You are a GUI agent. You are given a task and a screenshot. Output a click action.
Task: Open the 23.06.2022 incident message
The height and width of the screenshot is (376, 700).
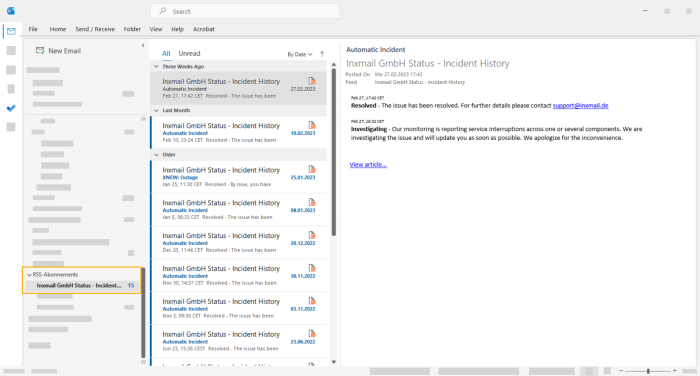(x=238, y=341)
